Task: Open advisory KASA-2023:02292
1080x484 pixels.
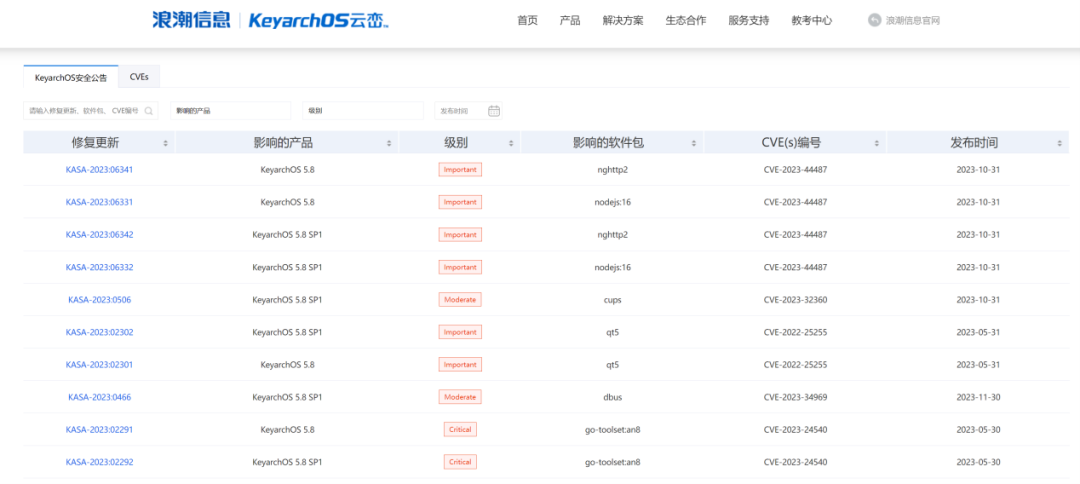Action: (x=99, y=462)
